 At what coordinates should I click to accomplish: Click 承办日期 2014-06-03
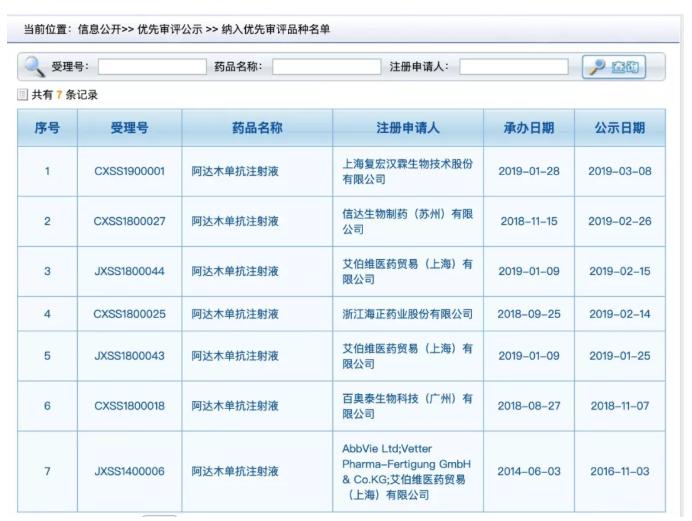(529, 471)
